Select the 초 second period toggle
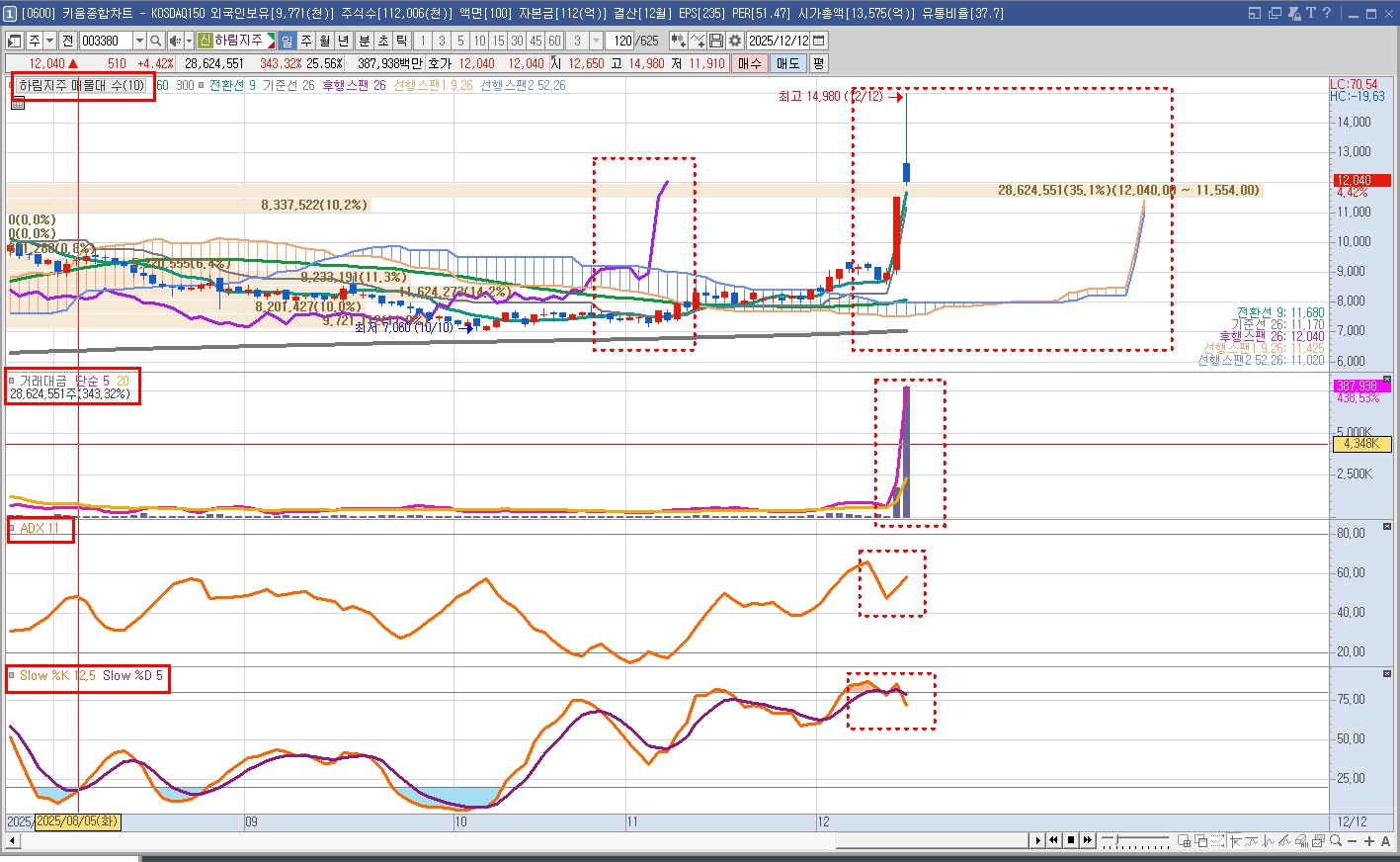The width and height of the screenshot is (1400, 862). point(382,41)
